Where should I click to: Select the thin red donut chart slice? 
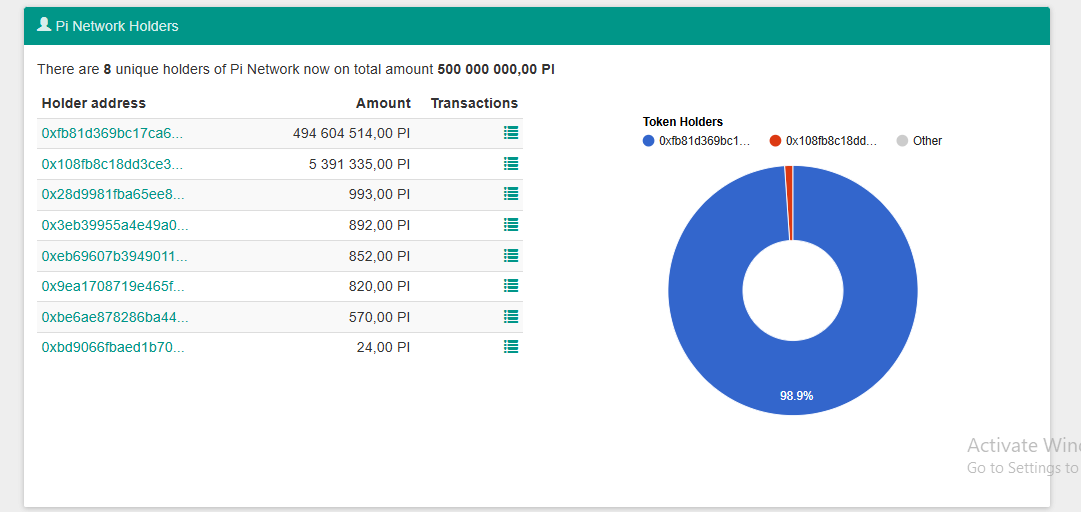(789, 203)
